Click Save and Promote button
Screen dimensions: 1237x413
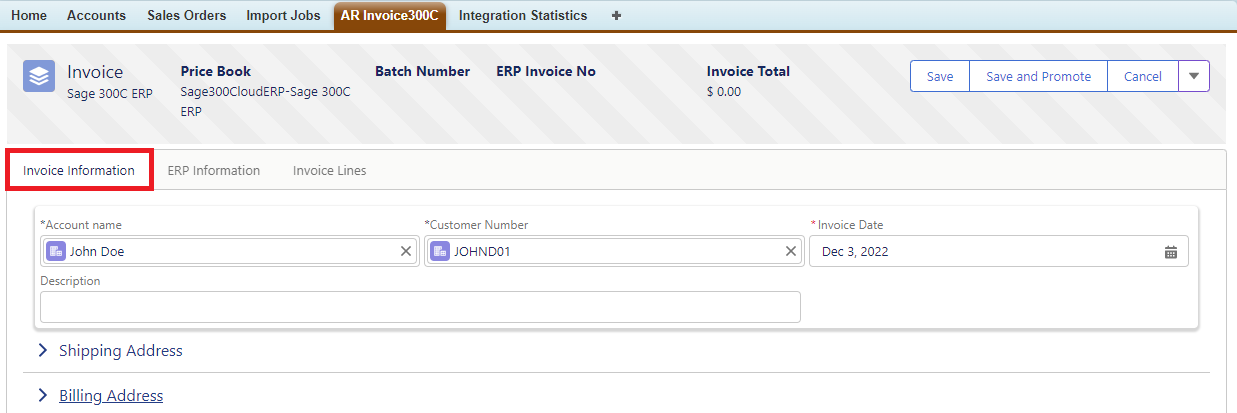pos(1038,76)
